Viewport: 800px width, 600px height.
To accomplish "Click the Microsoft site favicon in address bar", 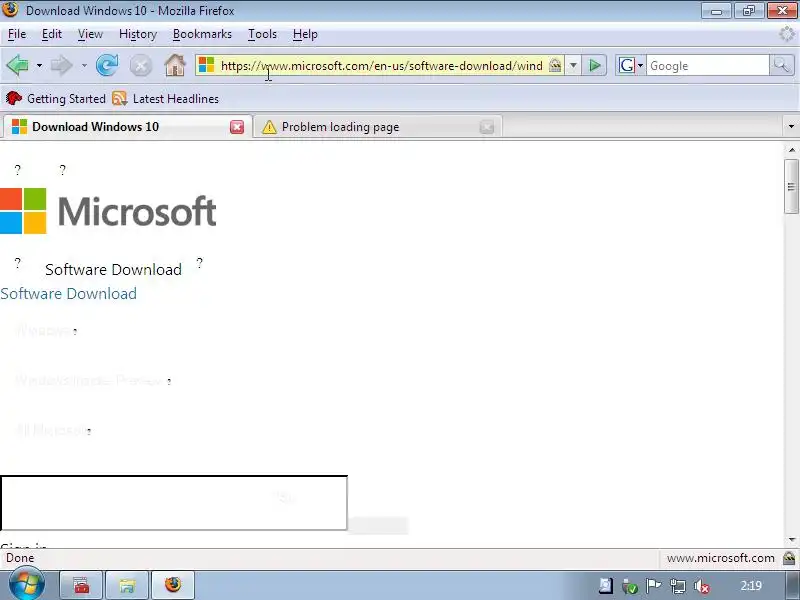I will click(x=207, y=65).
